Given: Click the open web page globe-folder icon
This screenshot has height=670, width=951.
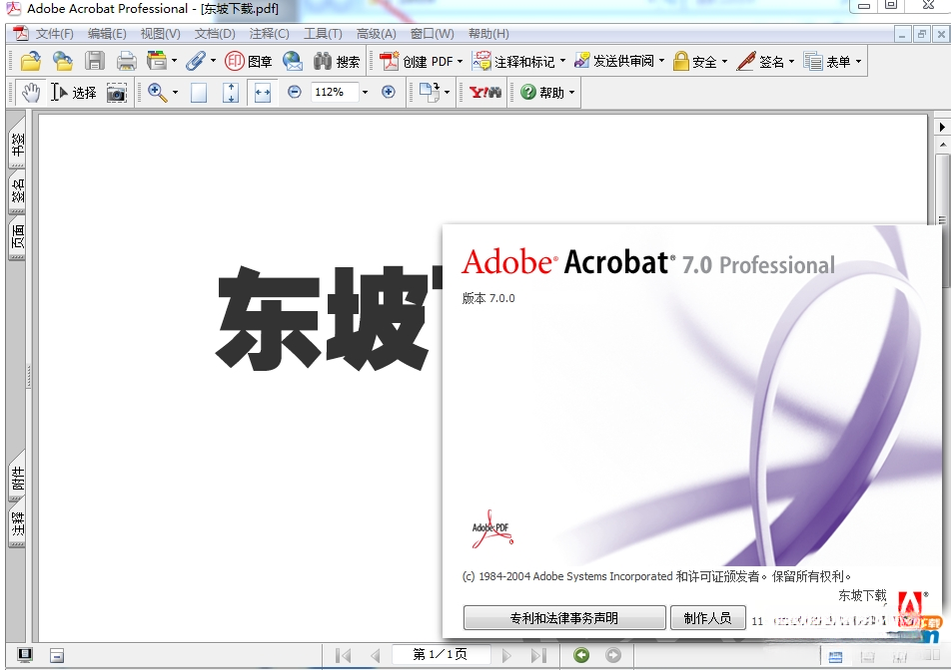Looking at the screenshot, I should 62,61.
